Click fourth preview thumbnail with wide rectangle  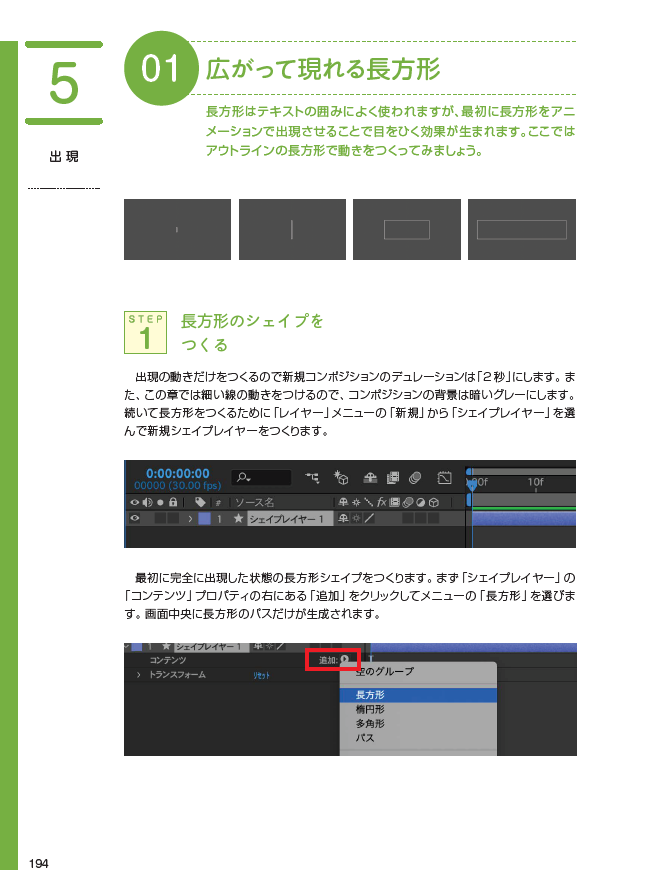pos(522,229)
